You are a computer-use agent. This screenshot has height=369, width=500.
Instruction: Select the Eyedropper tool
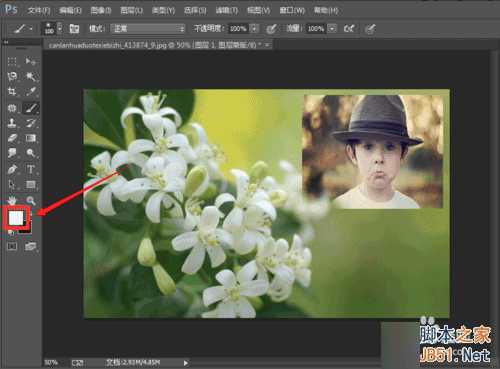(x=31, y=92)
